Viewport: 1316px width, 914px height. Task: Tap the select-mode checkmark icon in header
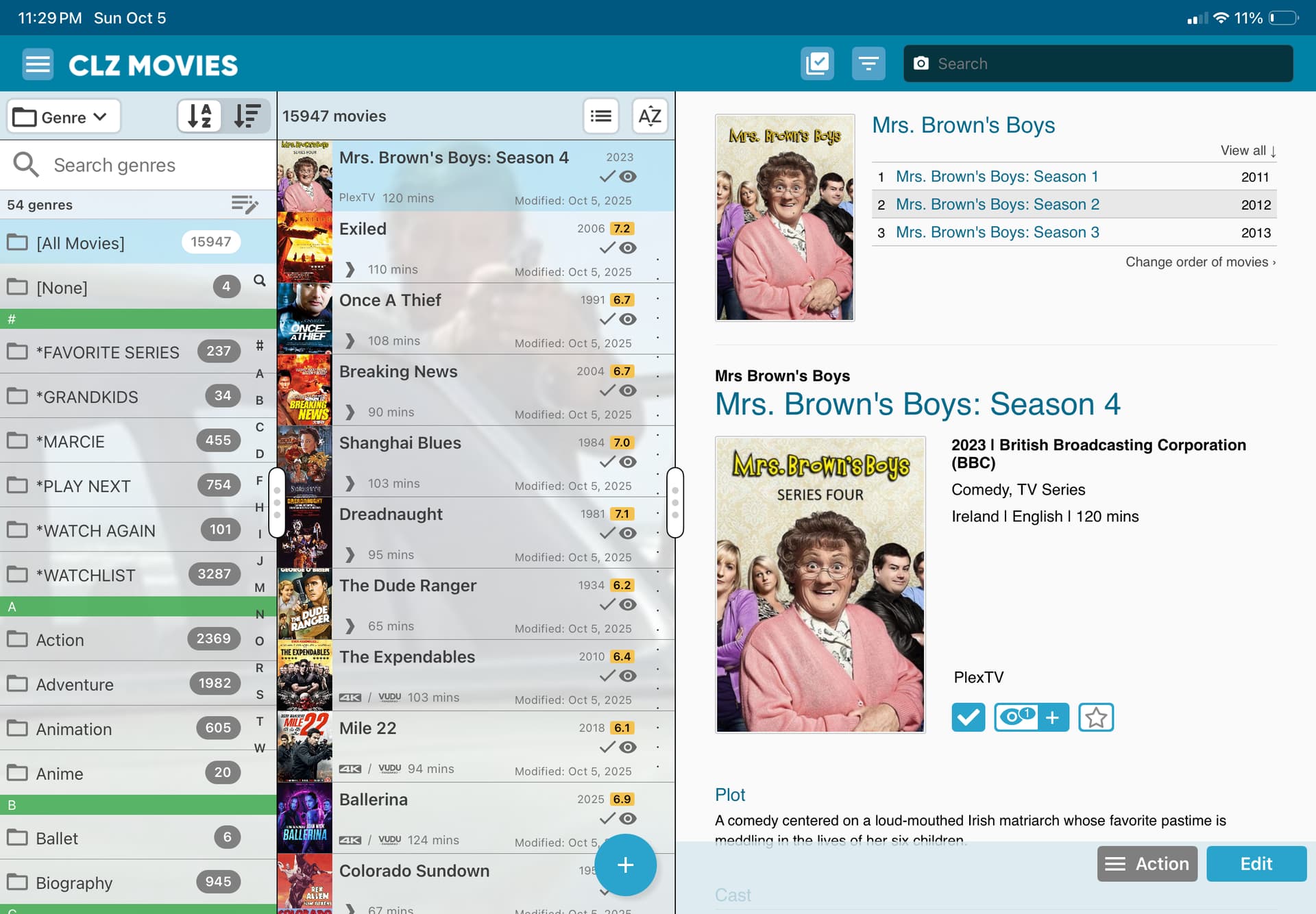817,64
